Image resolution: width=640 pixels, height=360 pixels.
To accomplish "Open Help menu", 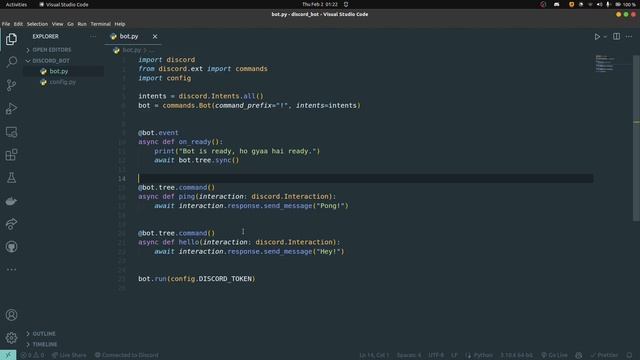I will tap(120, 24).
